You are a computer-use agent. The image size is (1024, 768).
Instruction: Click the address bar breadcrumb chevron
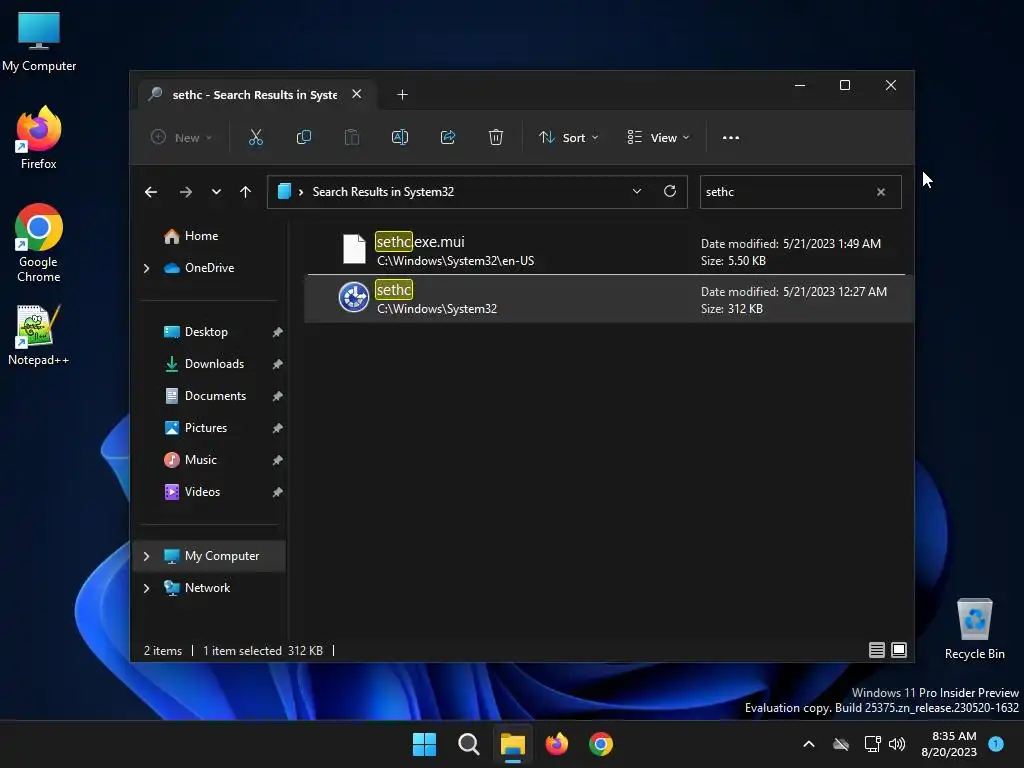click(x=301, y=192)
